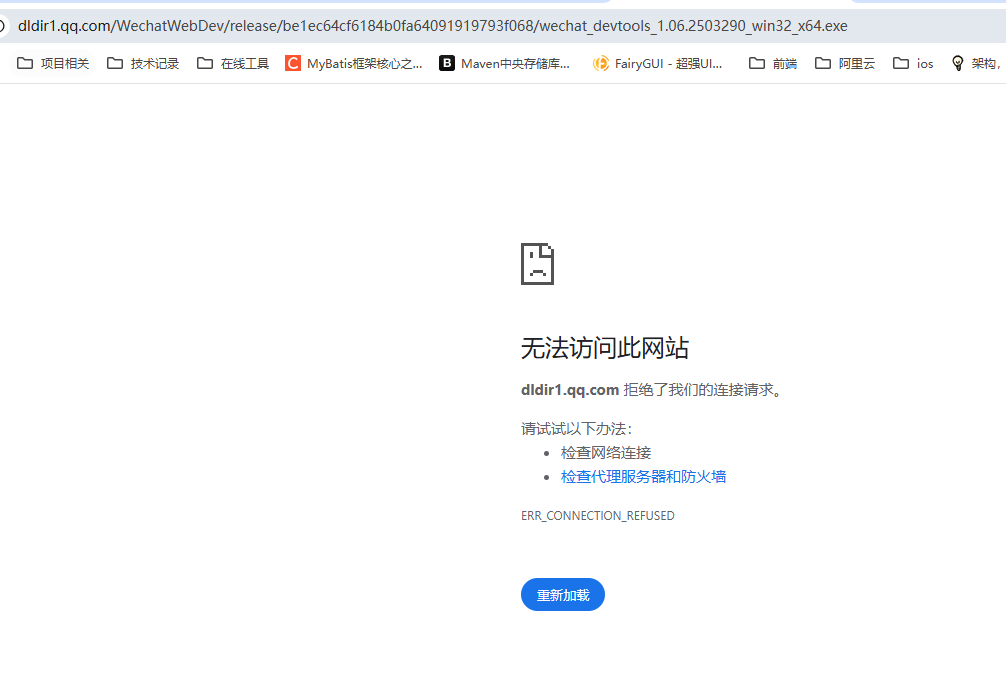Viewport: 1006px width, 686px height.
Task: Click the folder icon beside 前端
Action: 757,63
